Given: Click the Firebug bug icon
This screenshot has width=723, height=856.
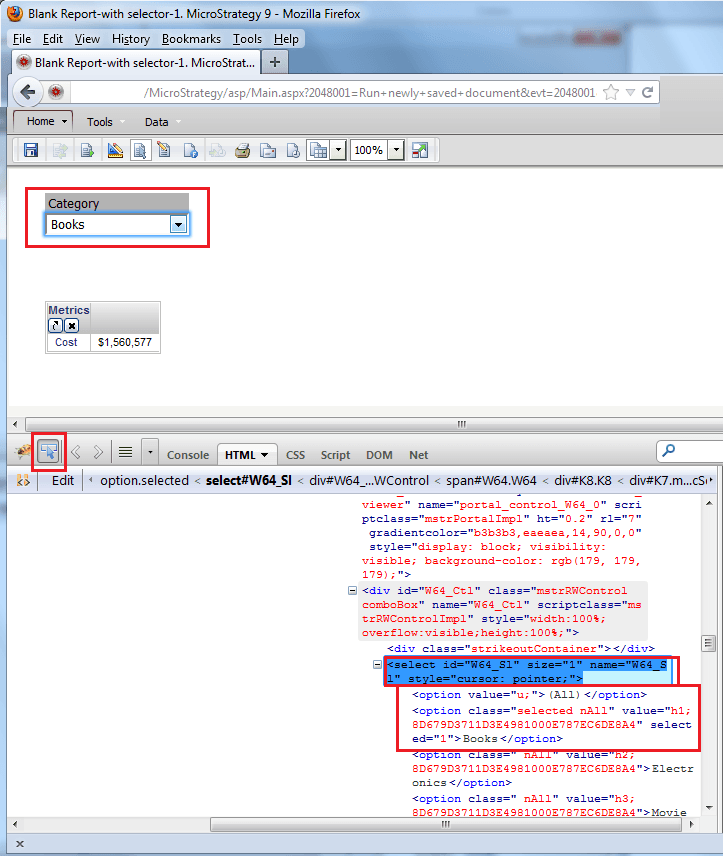Looking at the screenshot, I should coord(22,453).
